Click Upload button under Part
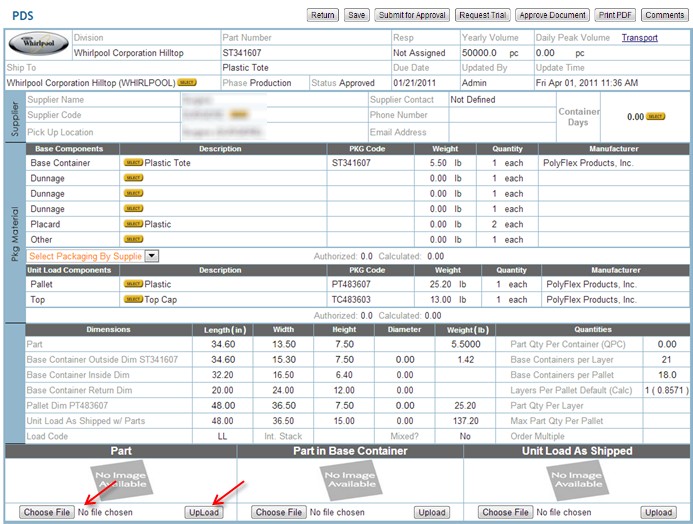Viewport: 693px width, 524px height. tap(204, 513)
